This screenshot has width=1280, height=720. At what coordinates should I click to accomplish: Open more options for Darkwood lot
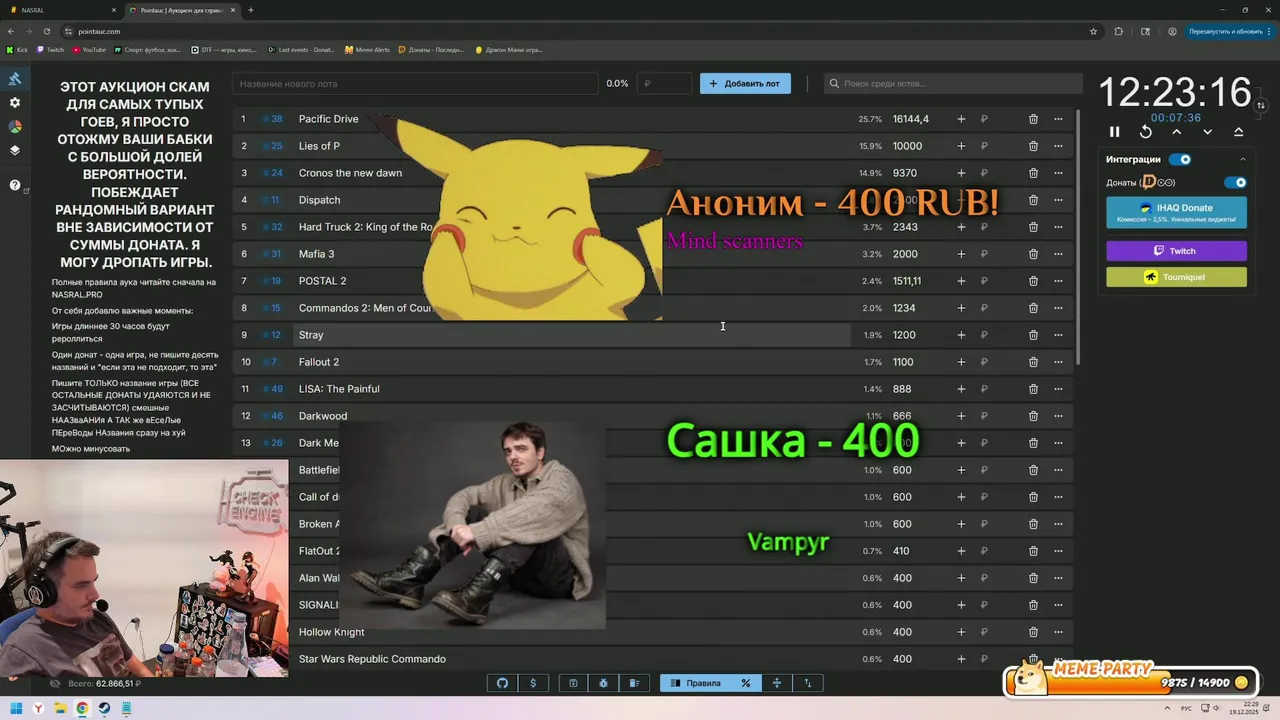click(x=1058, y=416)
